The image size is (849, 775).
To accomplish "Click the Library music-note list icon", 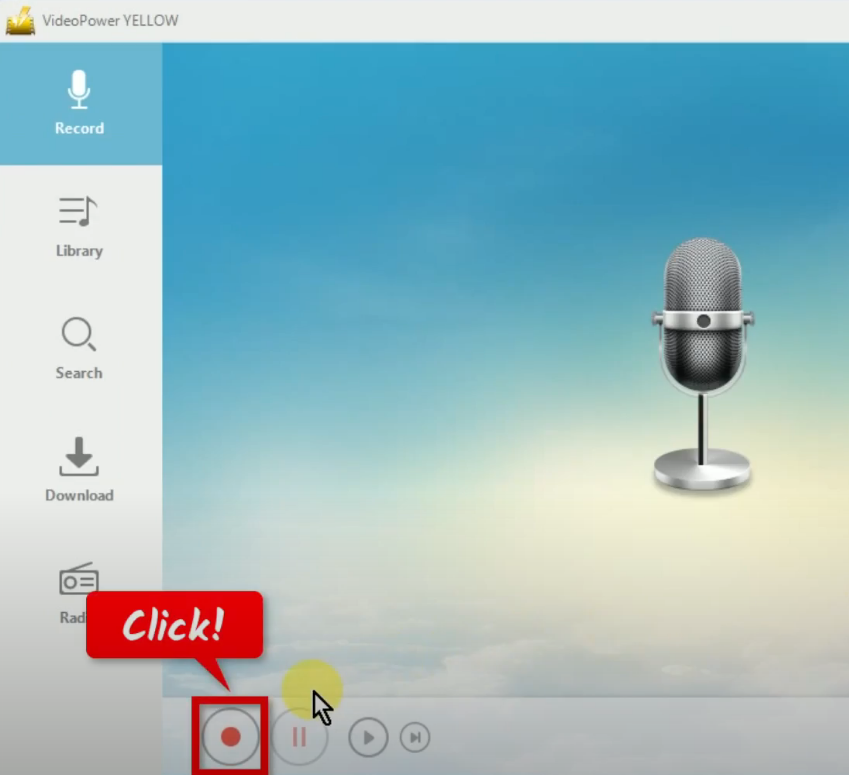I will click(x=79, y=211).
